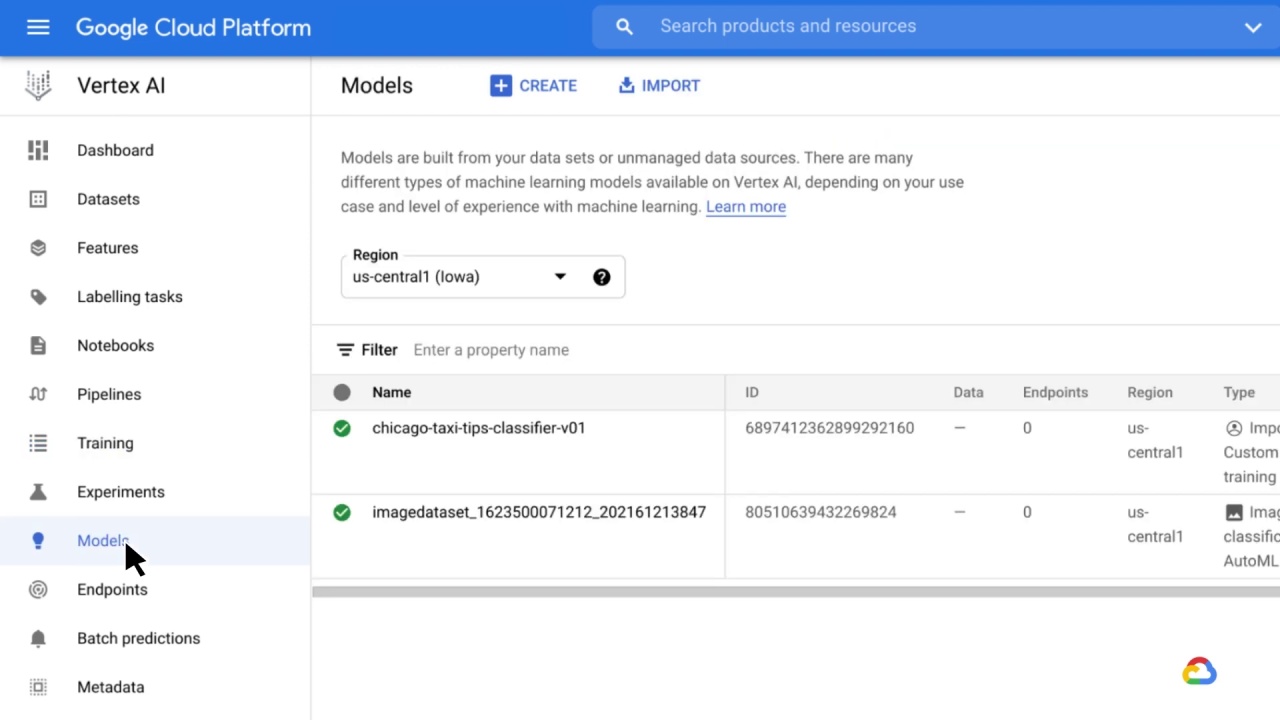Click the Vertex AI product logo icon
1280x720 pixels.
coord(38,85)
